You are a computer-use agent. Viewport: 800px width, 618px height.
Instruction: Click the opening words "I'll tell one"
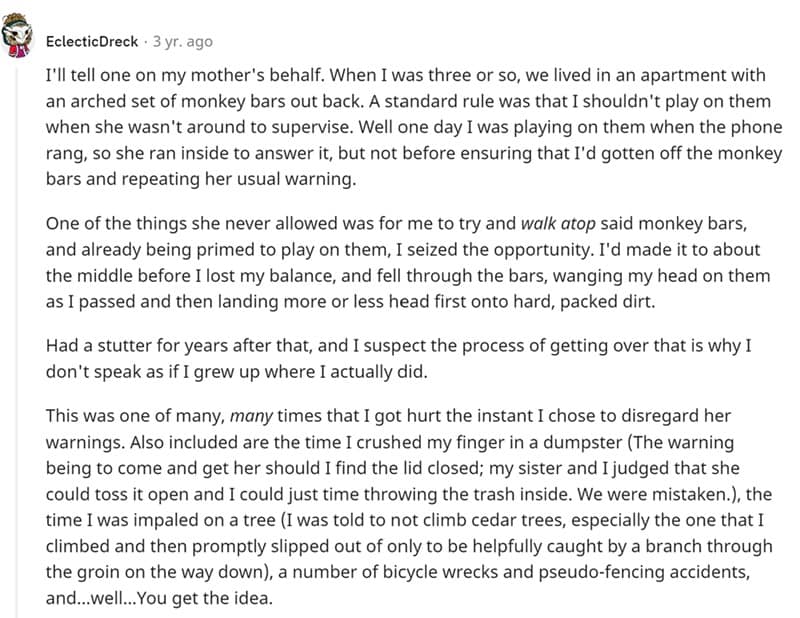[x=90, y=76]
